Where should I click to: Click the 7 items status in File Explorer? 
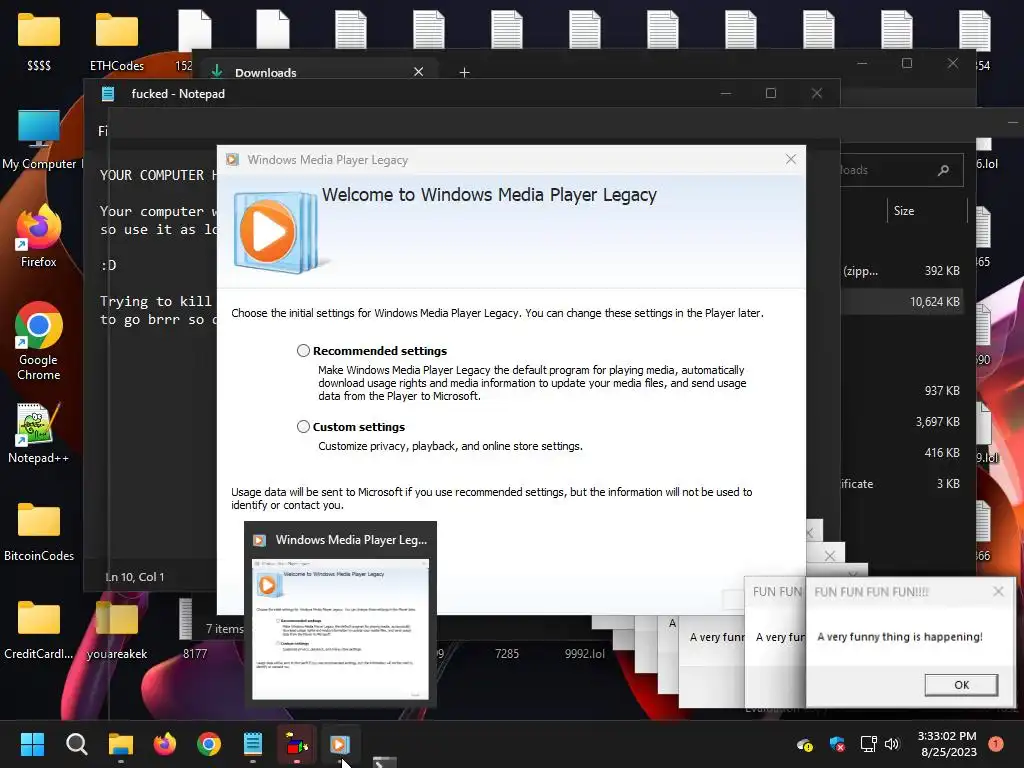pyautogui.click(x=224, y=629)
